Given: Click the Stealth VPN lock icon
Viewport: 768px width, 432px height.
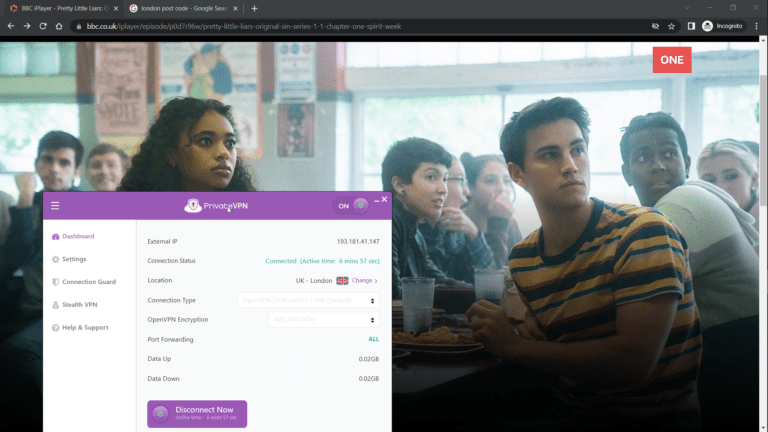Looking at the screenshot, I should tap(55, 305).
